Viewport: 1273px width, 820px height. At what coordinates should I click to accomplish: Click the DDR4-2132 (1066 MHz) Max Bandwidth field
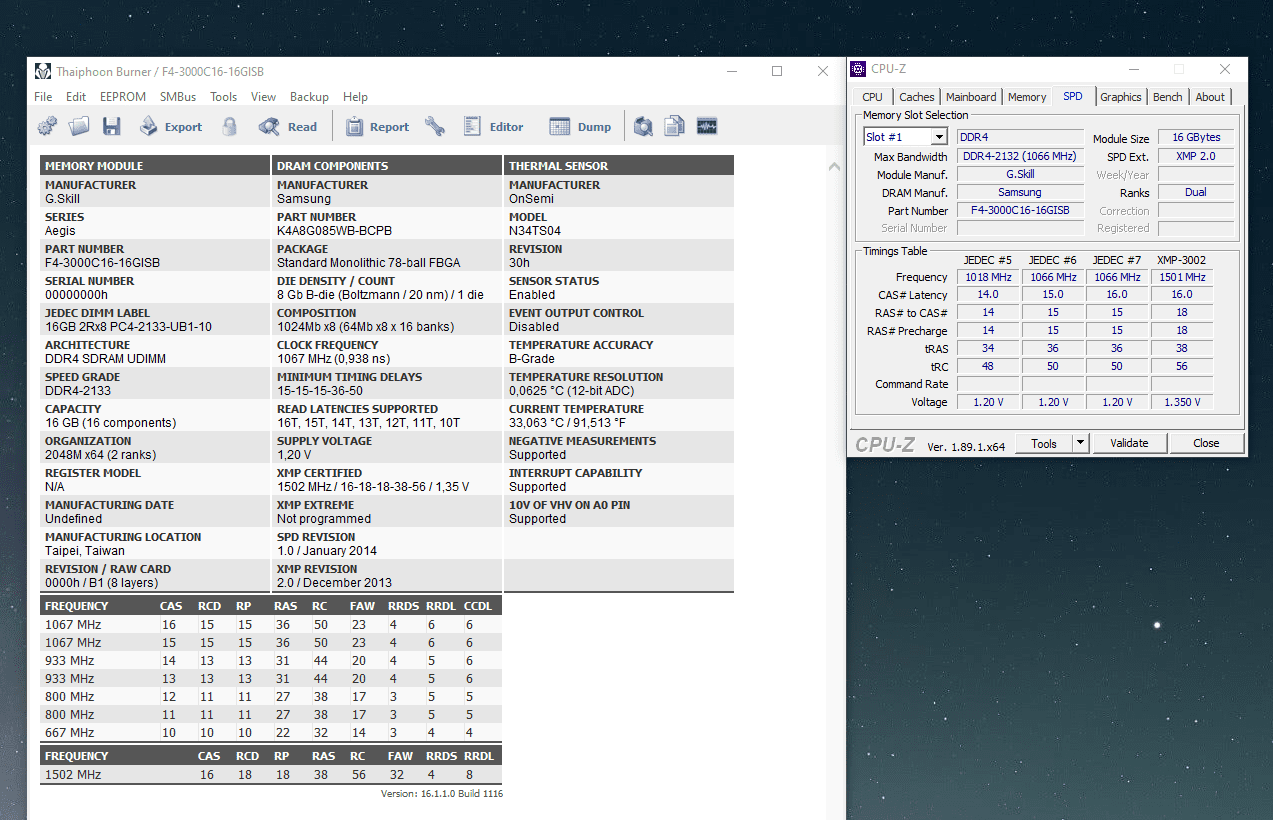pos(1020,157)
